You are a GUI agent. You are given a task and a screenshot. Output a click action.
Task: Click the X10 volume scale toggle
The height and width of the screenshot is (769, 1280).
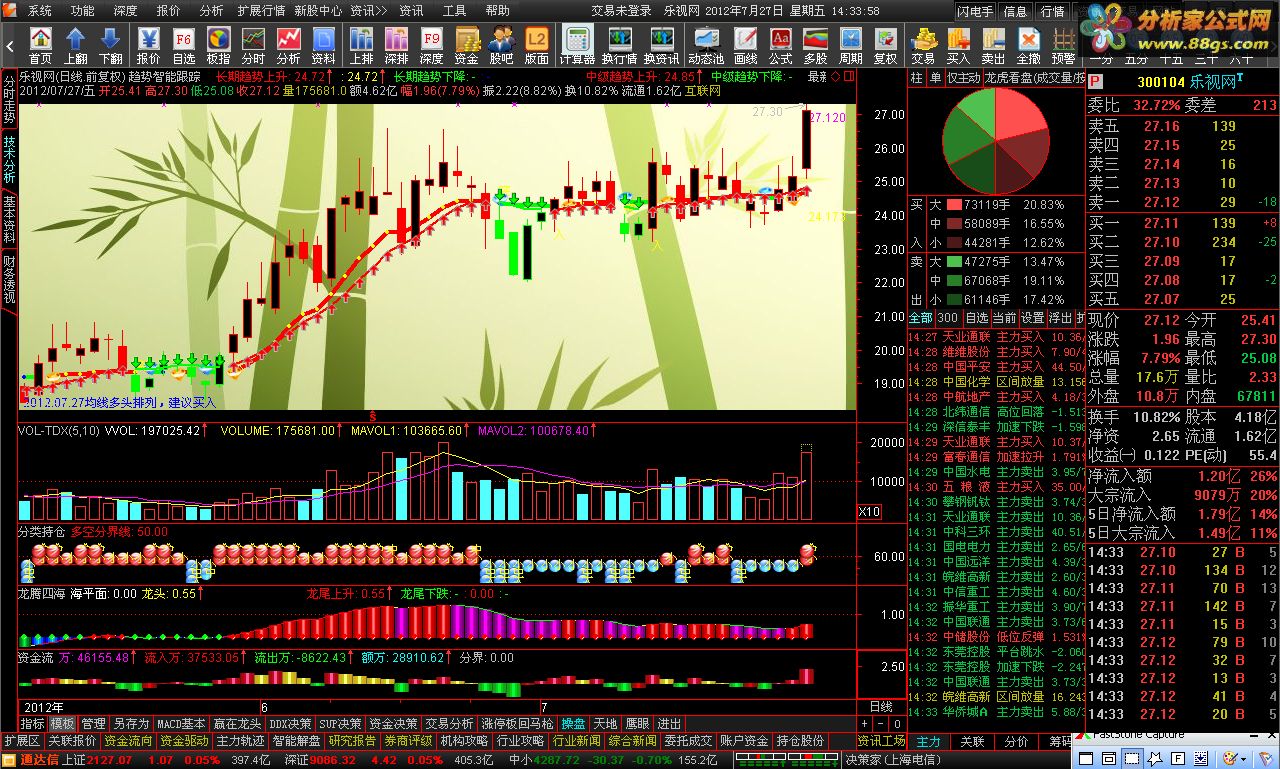pyautogui.click(x=870, y=512)
